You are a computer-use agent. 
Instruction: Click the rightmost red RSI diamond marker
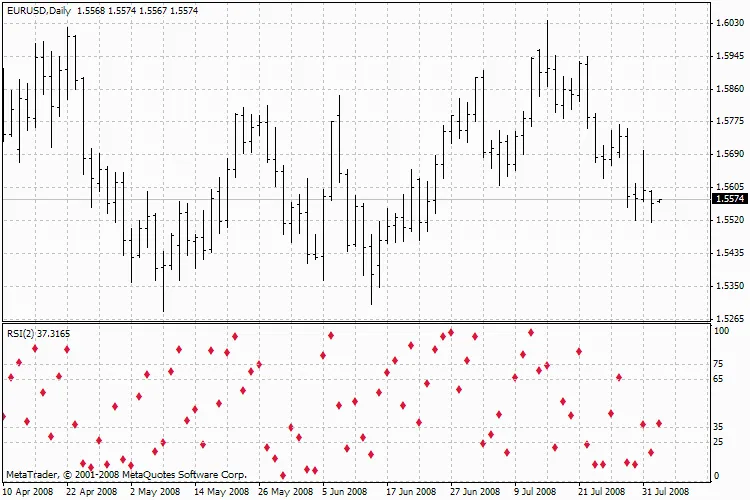(659, 424)
